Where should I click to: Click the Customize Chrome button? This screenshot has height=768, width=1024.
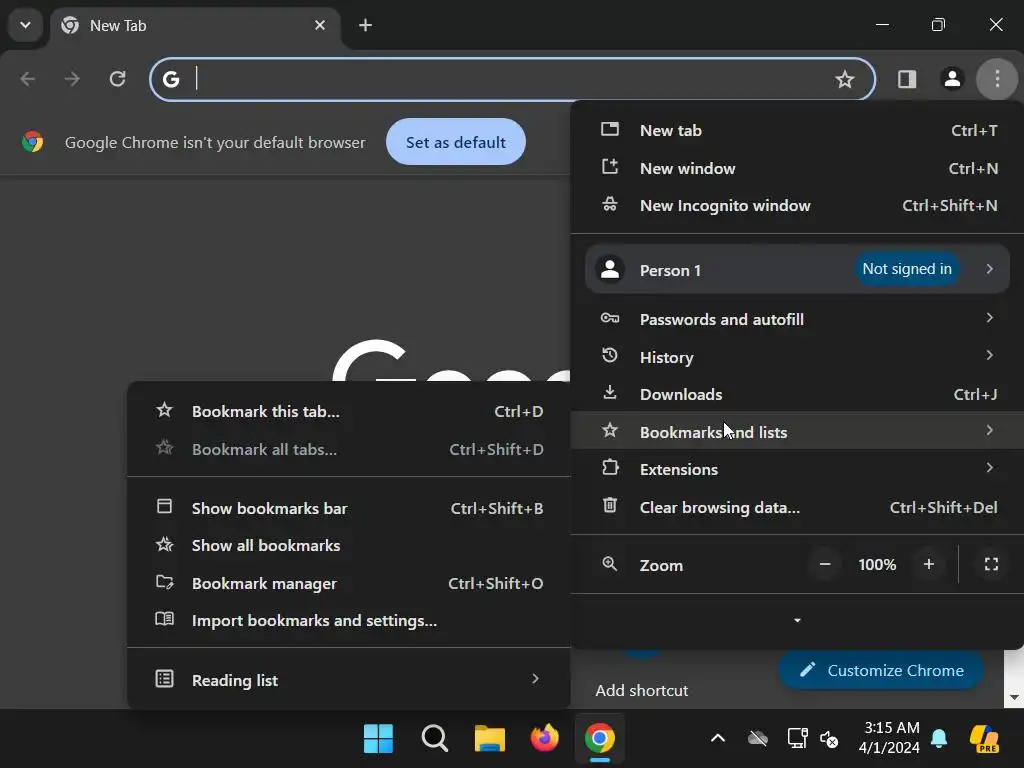(x=881, y=670)
